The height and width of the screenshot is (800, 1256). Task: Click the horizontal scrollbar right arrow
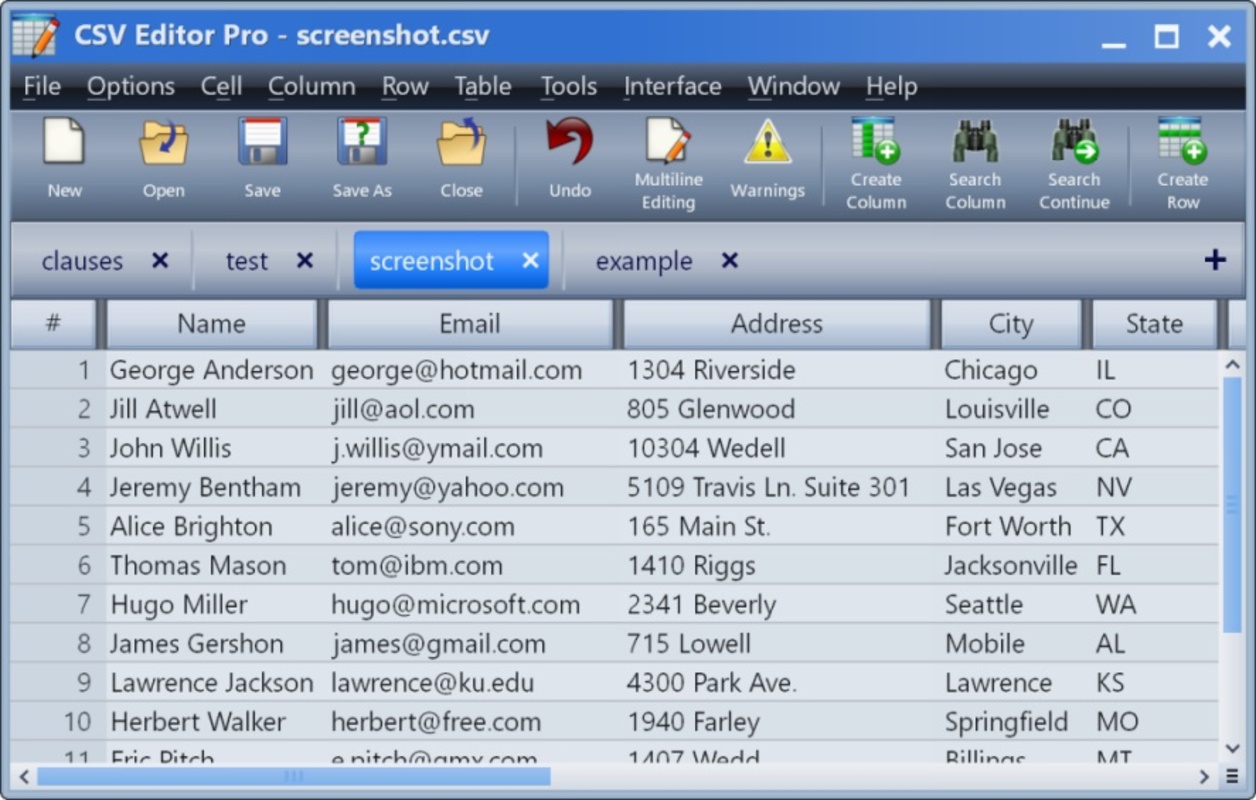(x=1204, y=776)
